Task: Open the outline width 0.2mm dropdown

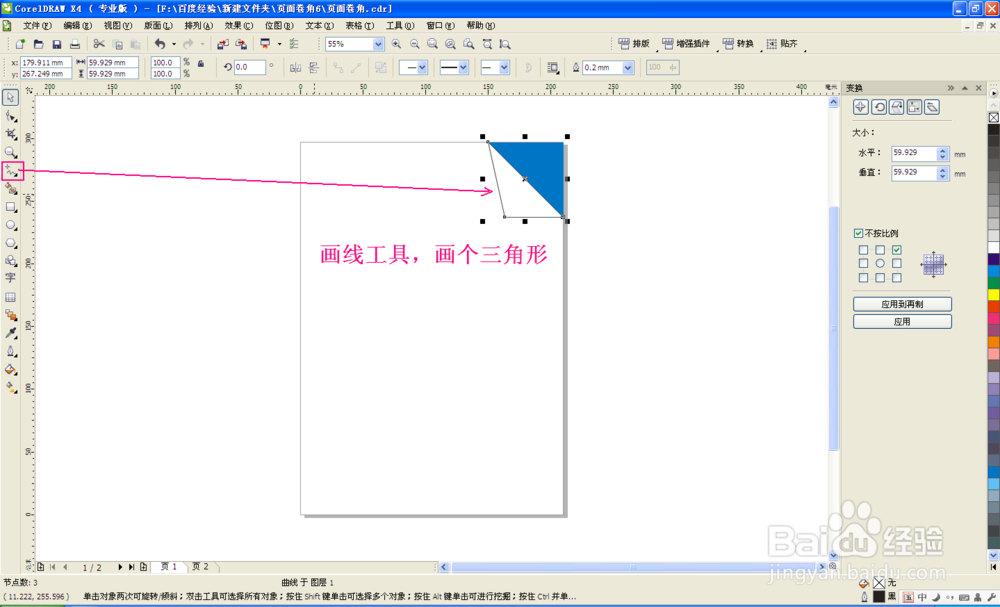Action: click(628, 67)
